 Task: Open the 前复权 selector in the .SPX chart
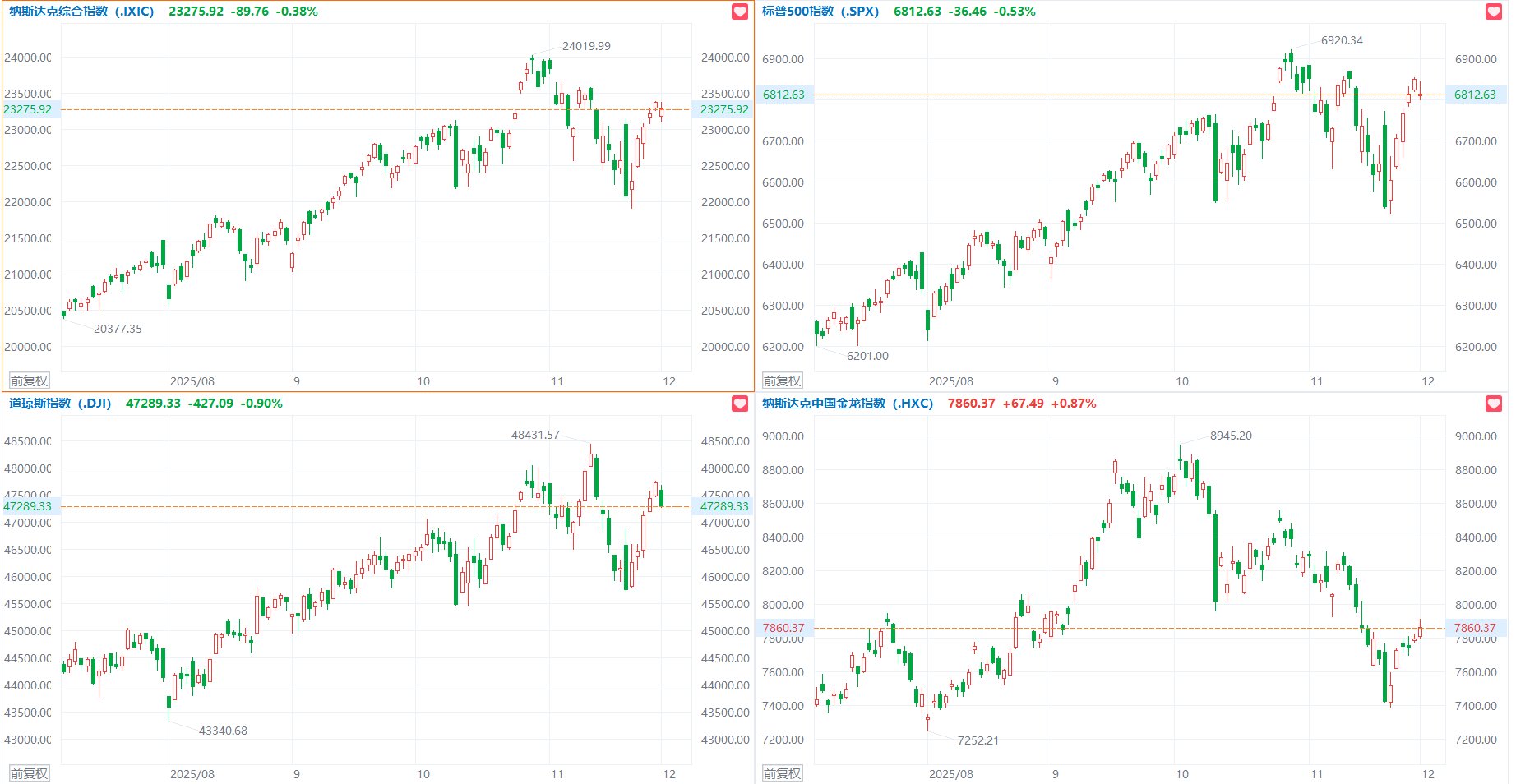(782, 380)
